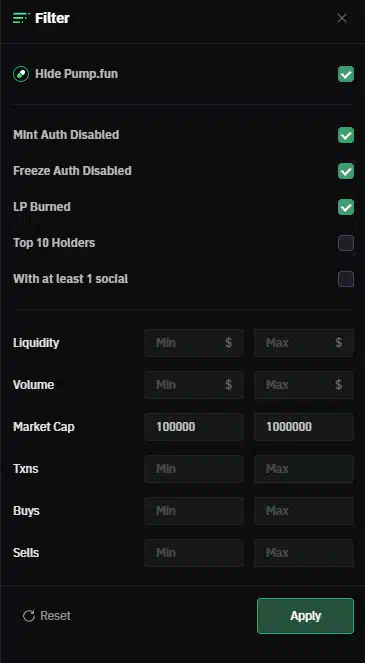Click the Reset circular arrow icon
Image resolution: width=365 pixels, height=663 pixels.
(x=29, y=616)
